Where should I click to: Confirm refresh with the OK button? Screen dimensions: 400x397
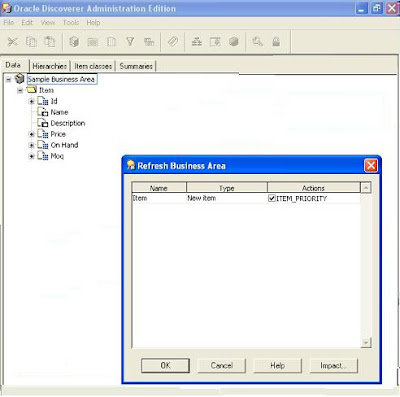pos(165,366)
